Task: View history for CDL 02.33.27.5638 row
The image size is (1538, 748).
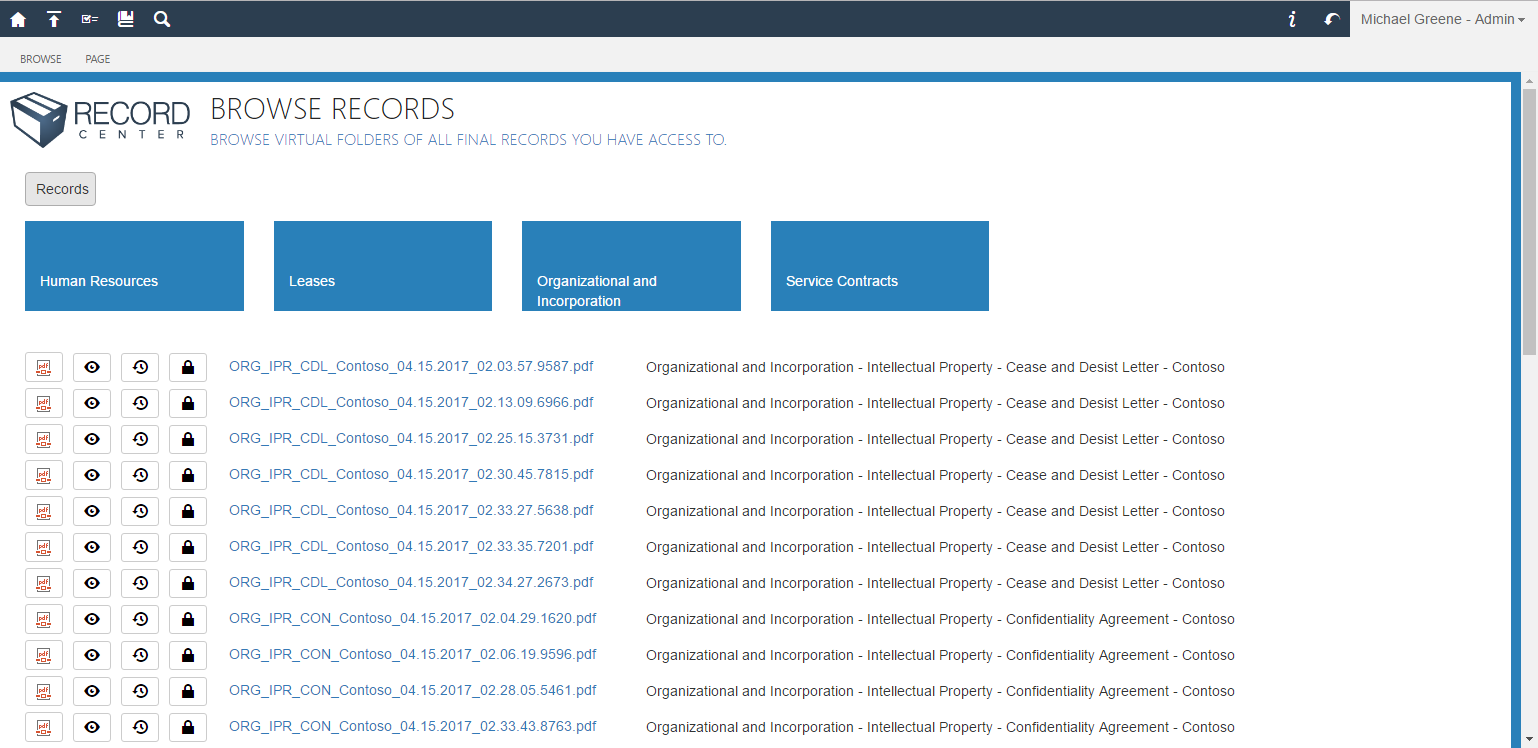Action: (140, 512)
